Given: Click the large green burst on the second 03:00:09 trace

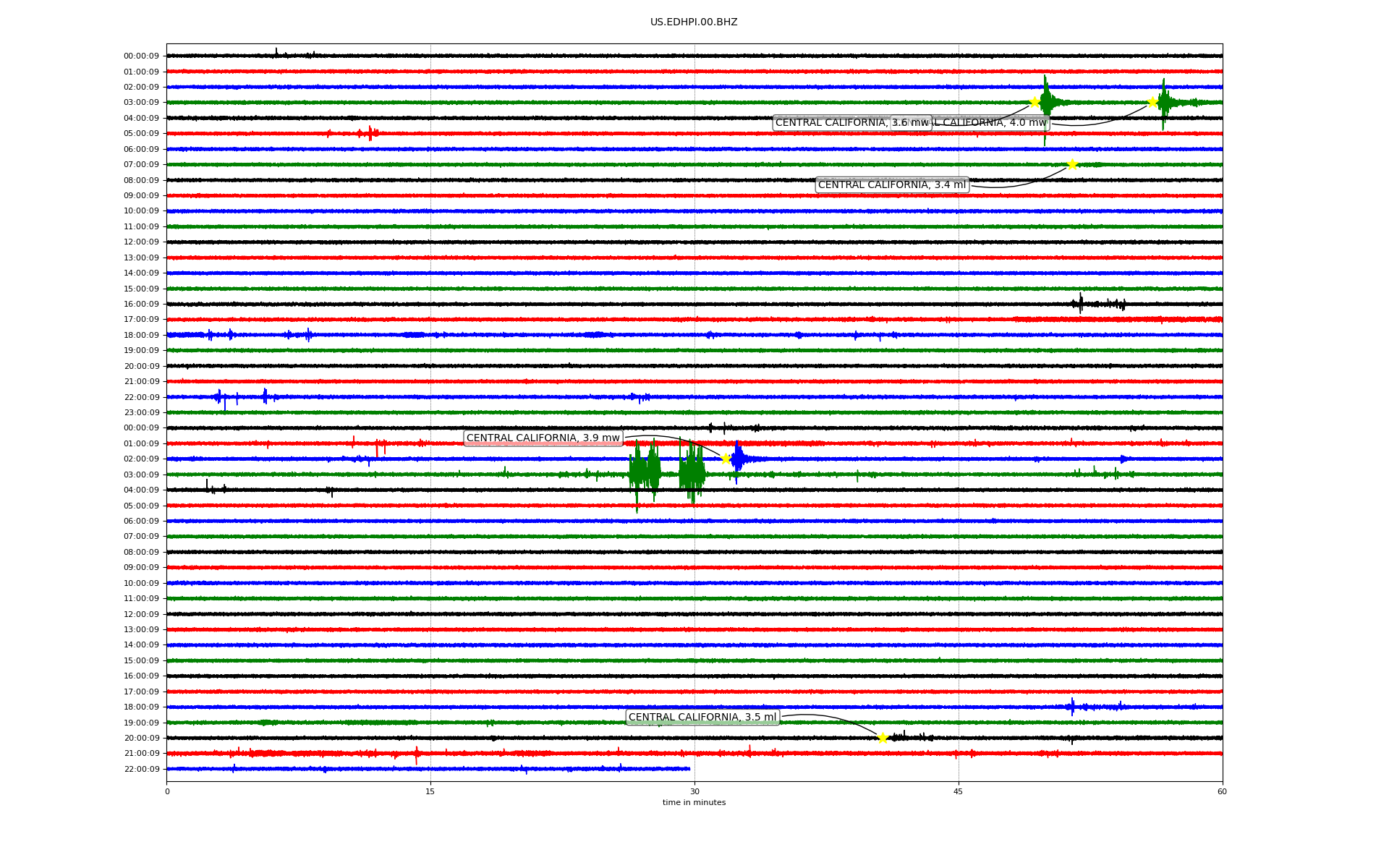Looking at the screenshot, I should [644, 473].
